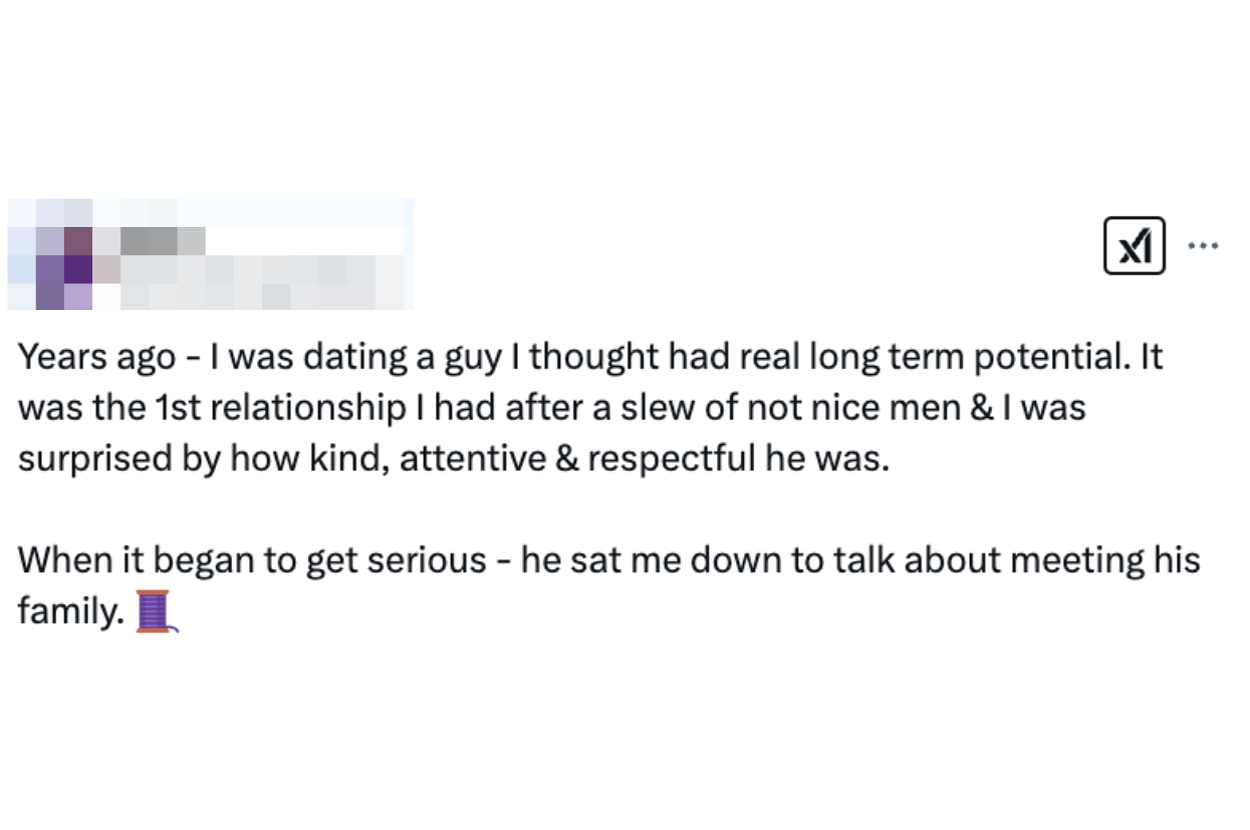1250x830 pixels.
Task: Click the word "family." on last line
Action: click(x=69, y=610)
